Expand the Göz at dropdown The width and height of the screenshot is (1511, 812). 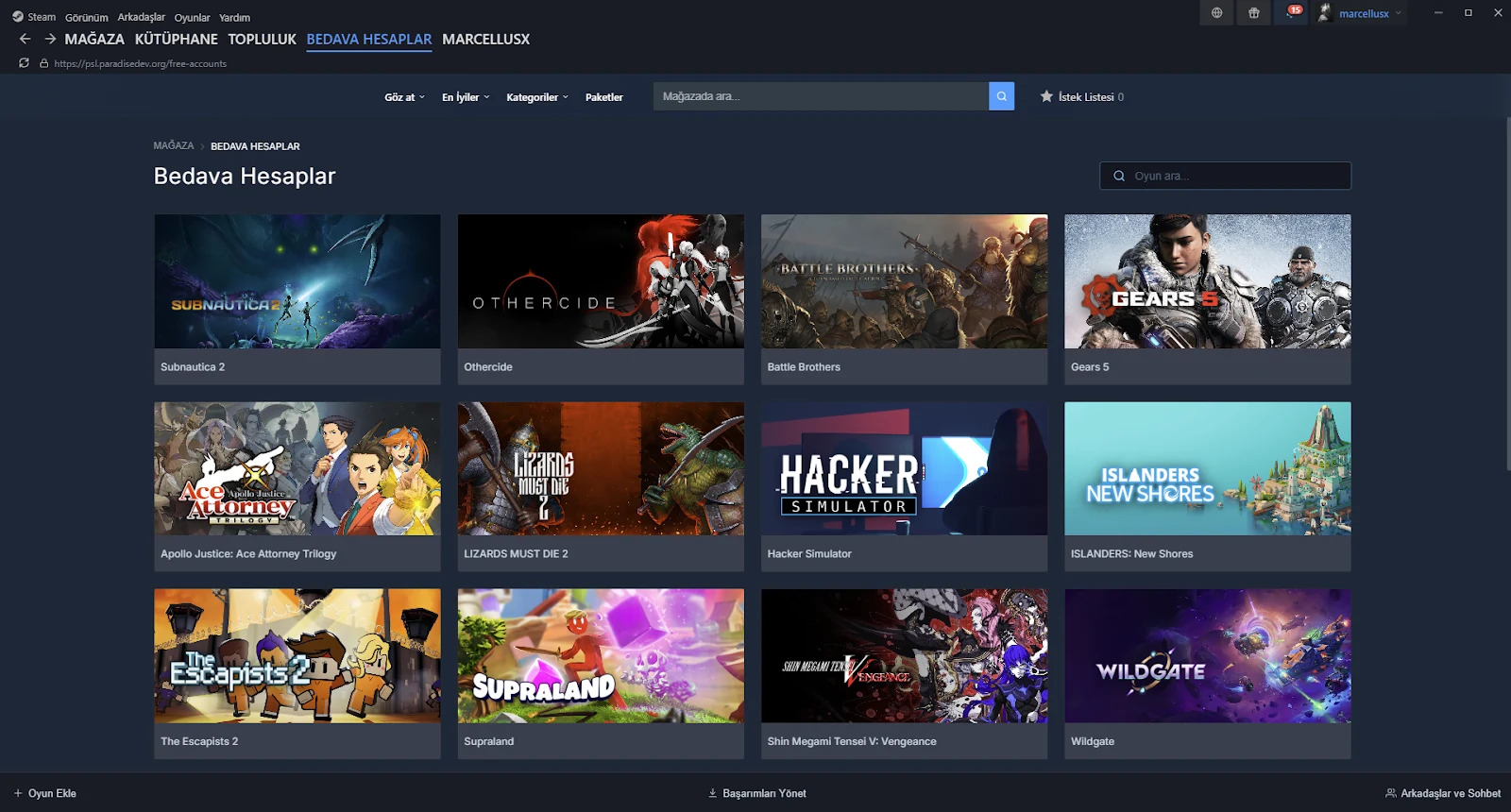[404, 97]
